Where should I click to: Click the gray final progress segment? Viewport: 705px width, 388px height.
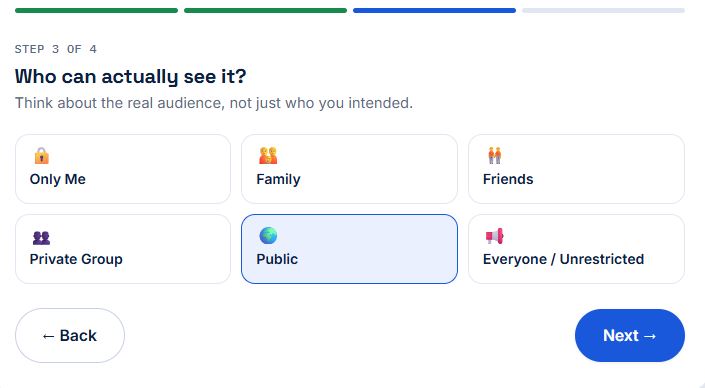(603, 10)
